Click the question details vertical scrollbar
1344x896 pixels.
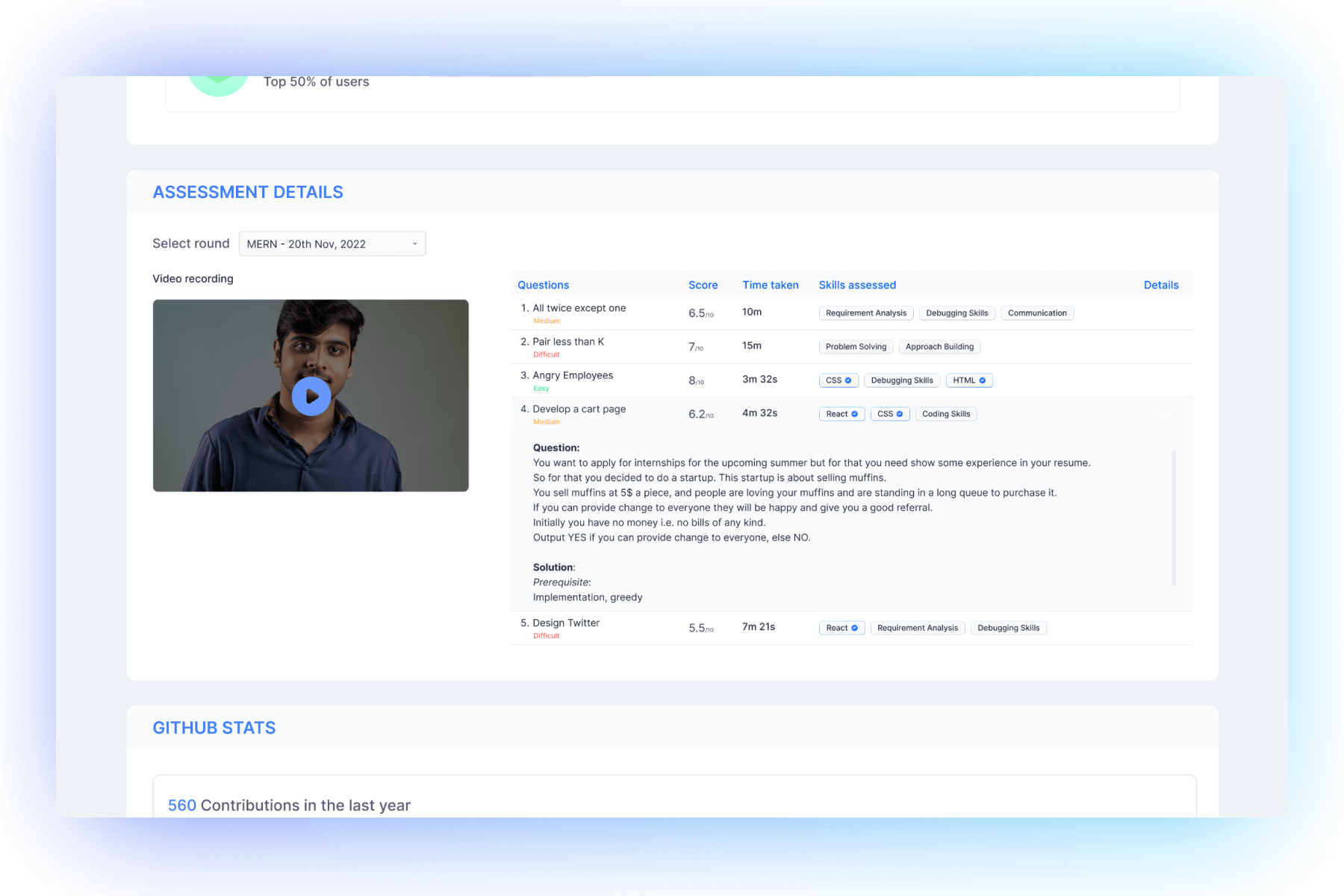pos(1174,518)
